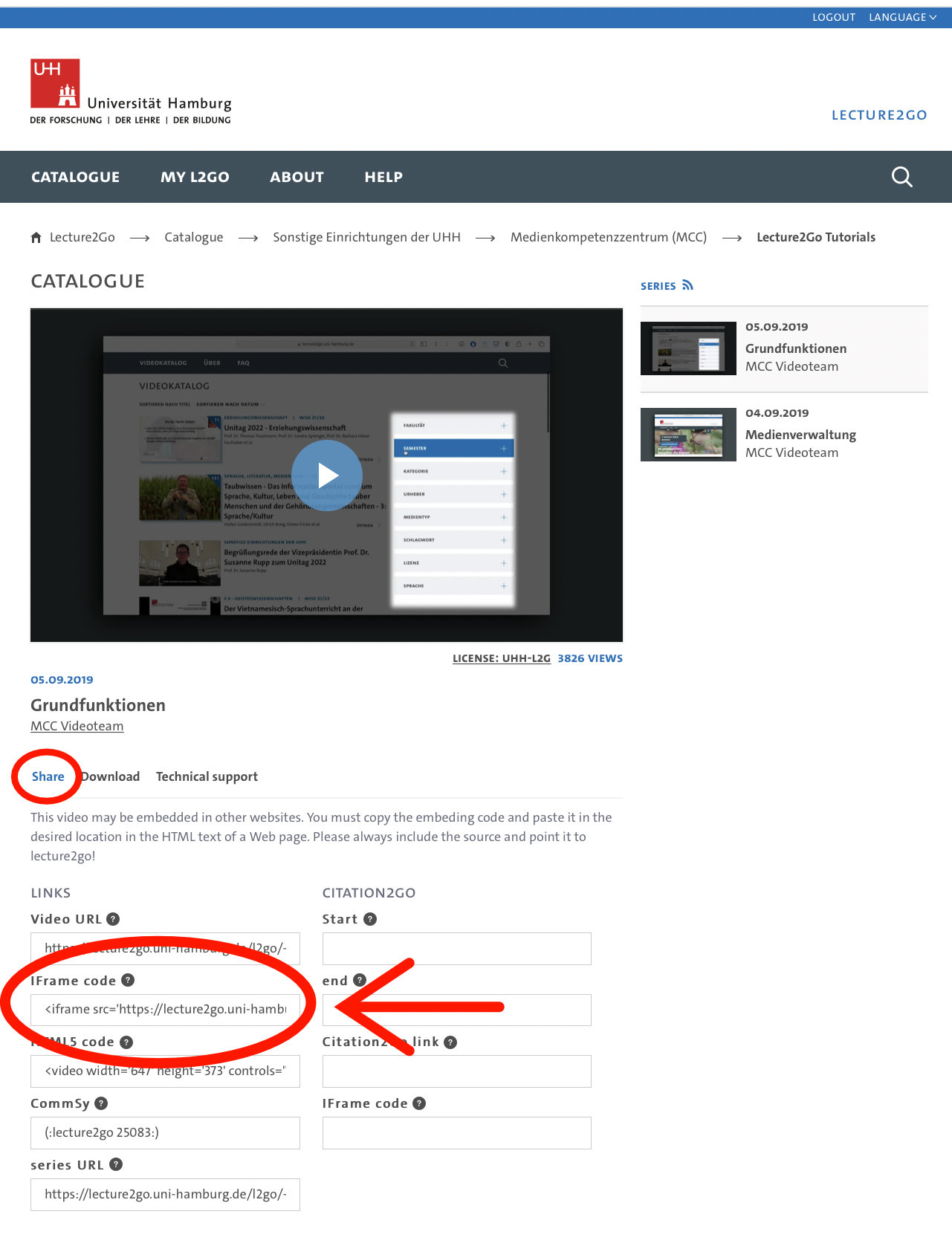Open Grundfunktionen series thumbnail

click(688, 348)
